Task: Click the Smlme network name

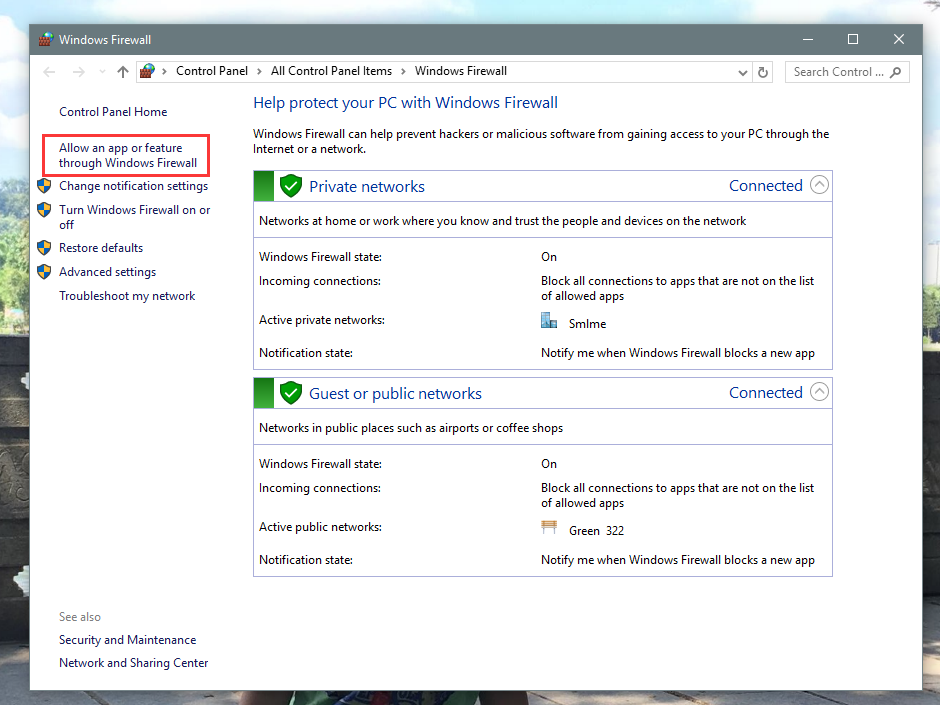Action: point(588,324)
